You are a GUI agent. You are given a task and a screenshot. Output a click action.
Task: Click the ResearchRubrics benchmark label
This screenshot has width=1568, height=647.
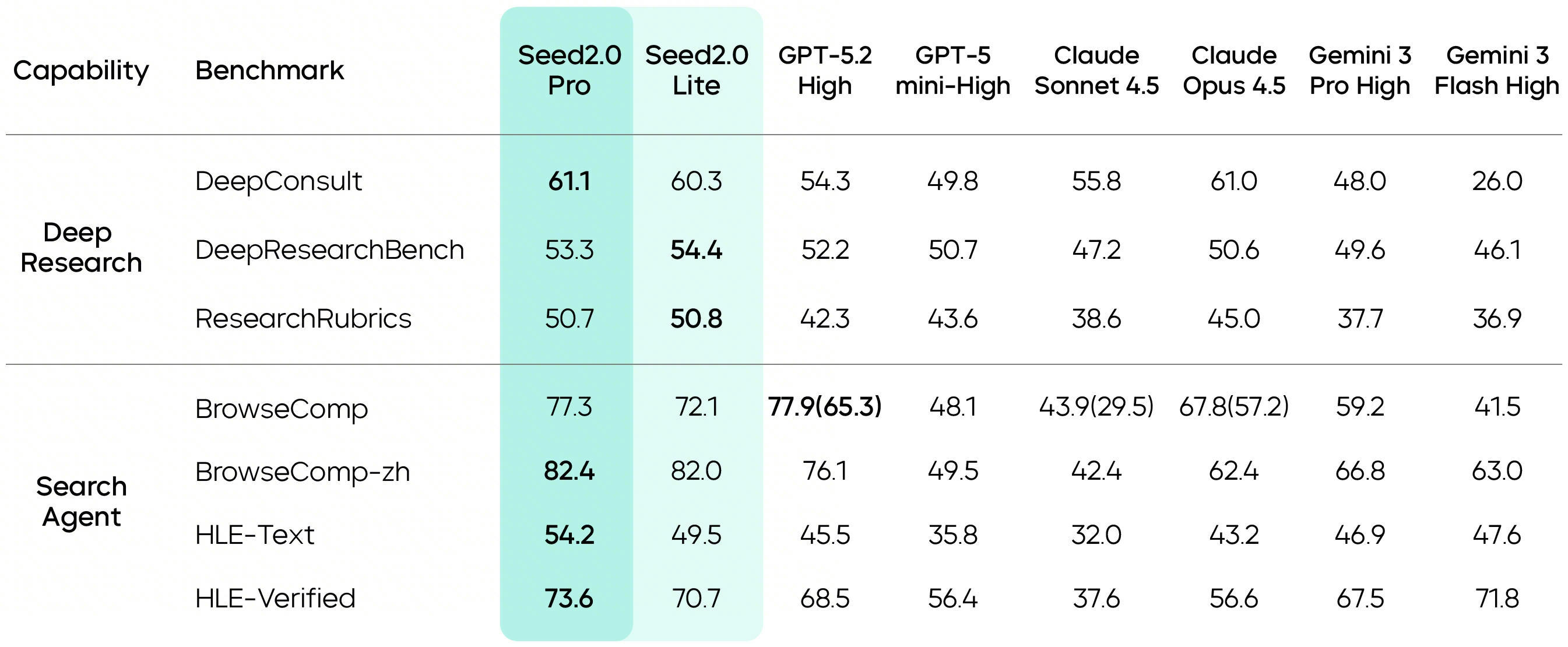(x=303, y=319)
